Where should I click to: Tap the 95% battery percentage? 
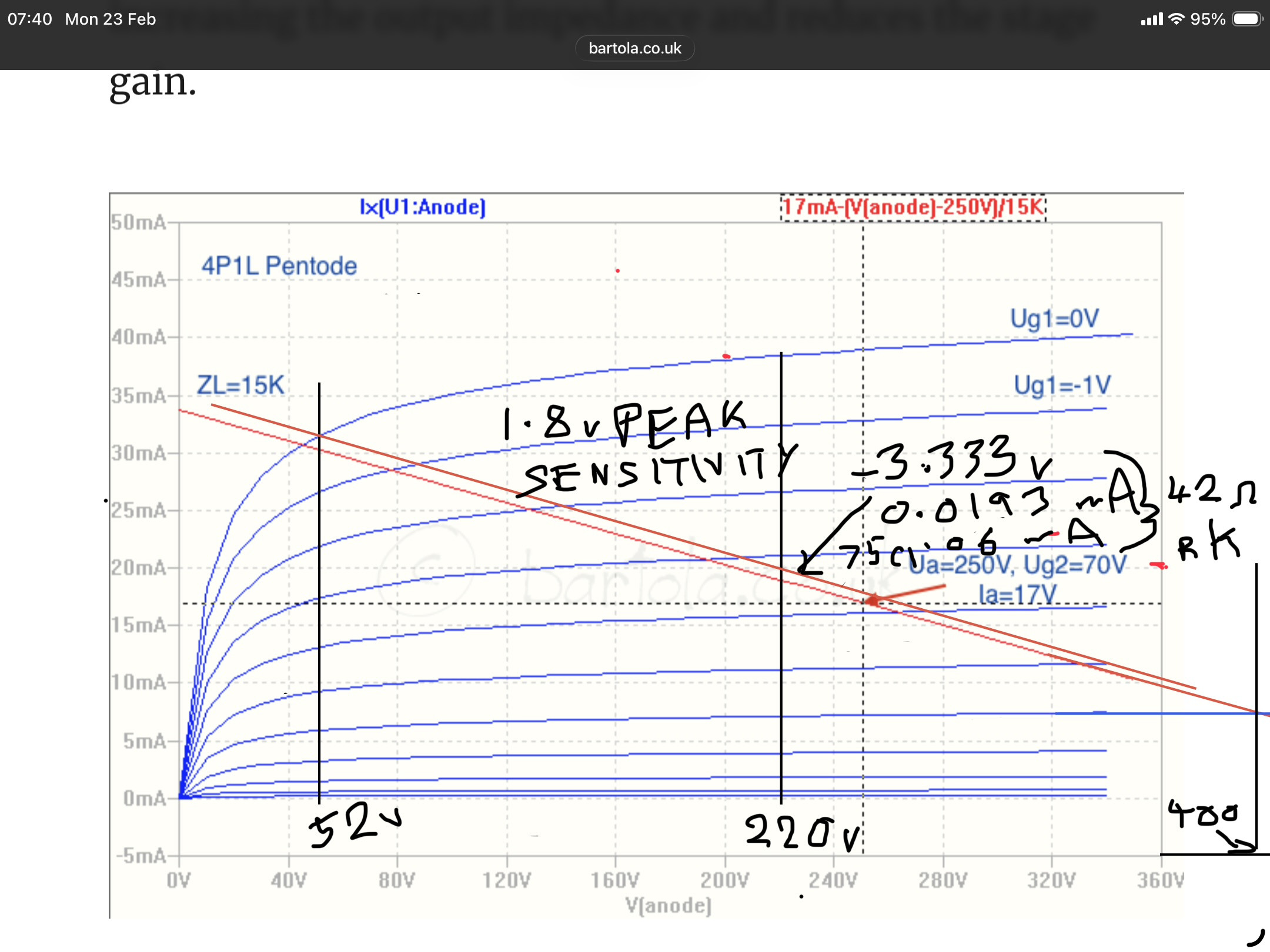[1207, 19]
